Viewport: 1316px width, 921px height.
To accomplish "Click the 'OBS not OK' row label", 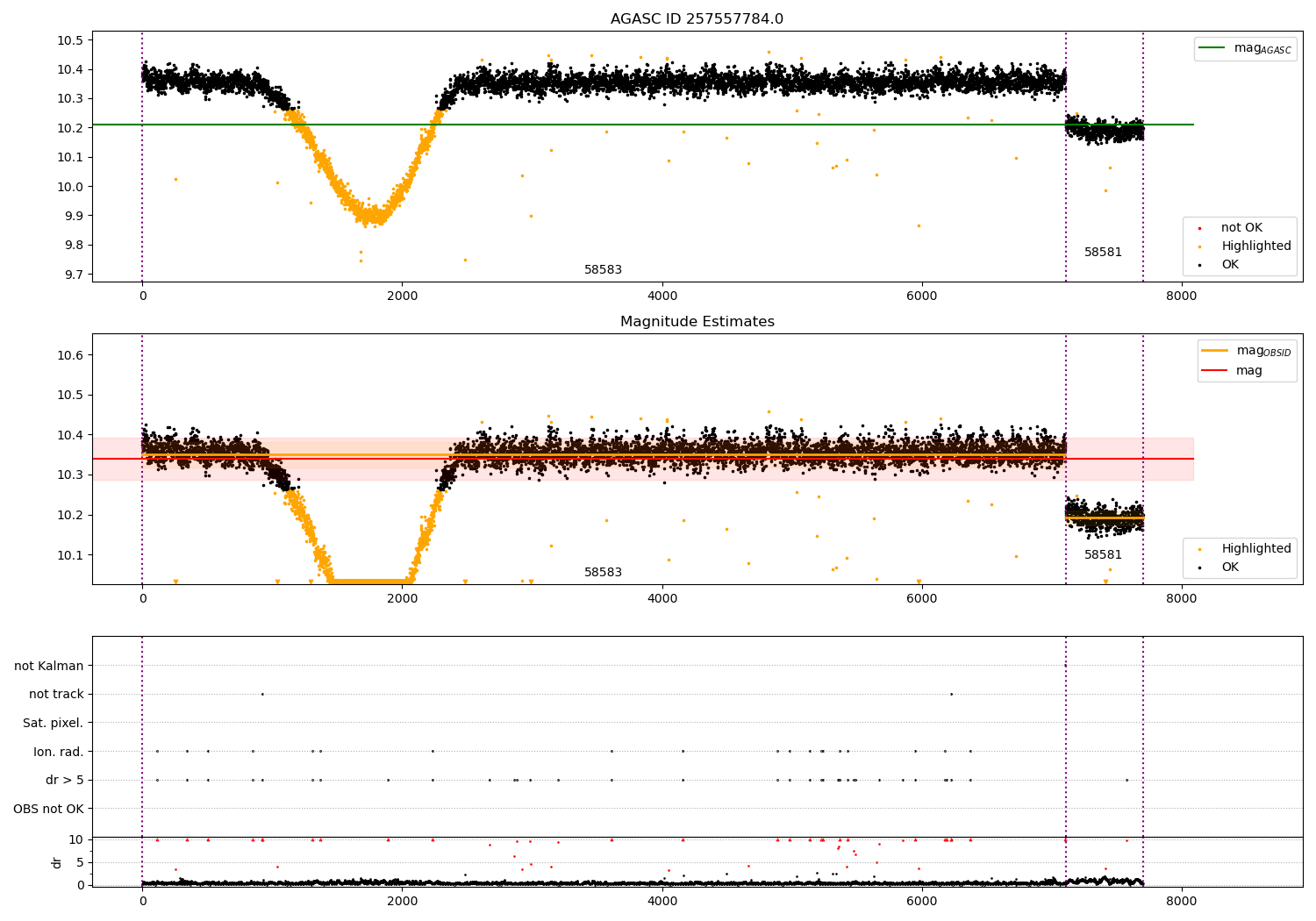I will [x=48, y=809].
